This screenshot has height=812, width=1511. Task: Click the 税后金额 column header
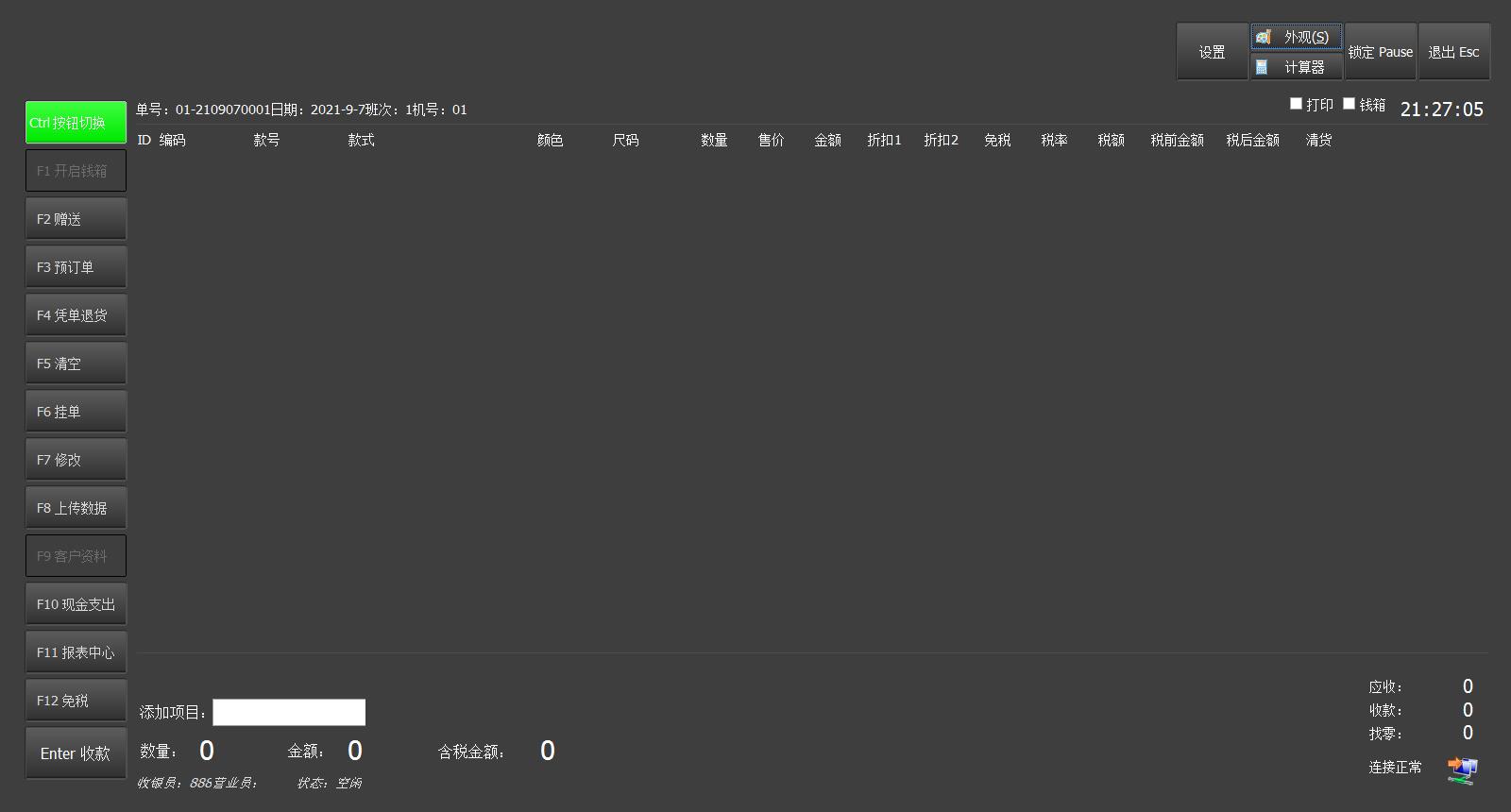1252,140
